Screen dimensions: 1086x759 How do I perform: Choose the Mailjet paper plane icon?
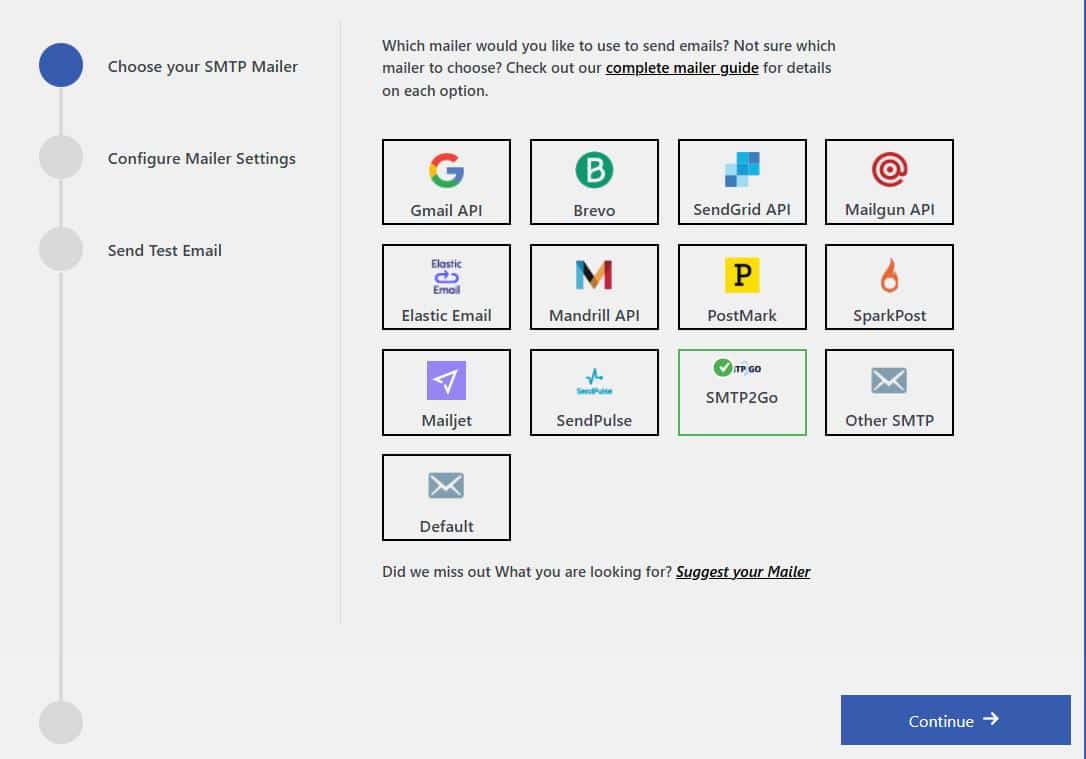coord(446,381)
